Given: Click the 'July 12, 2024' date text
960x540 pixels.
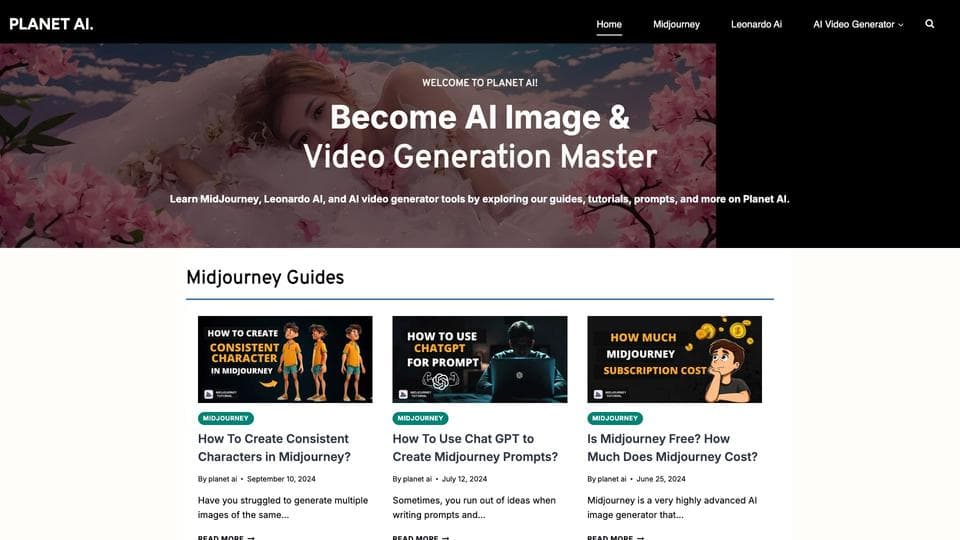Looking at the screenshot, I should coord(464,479).
